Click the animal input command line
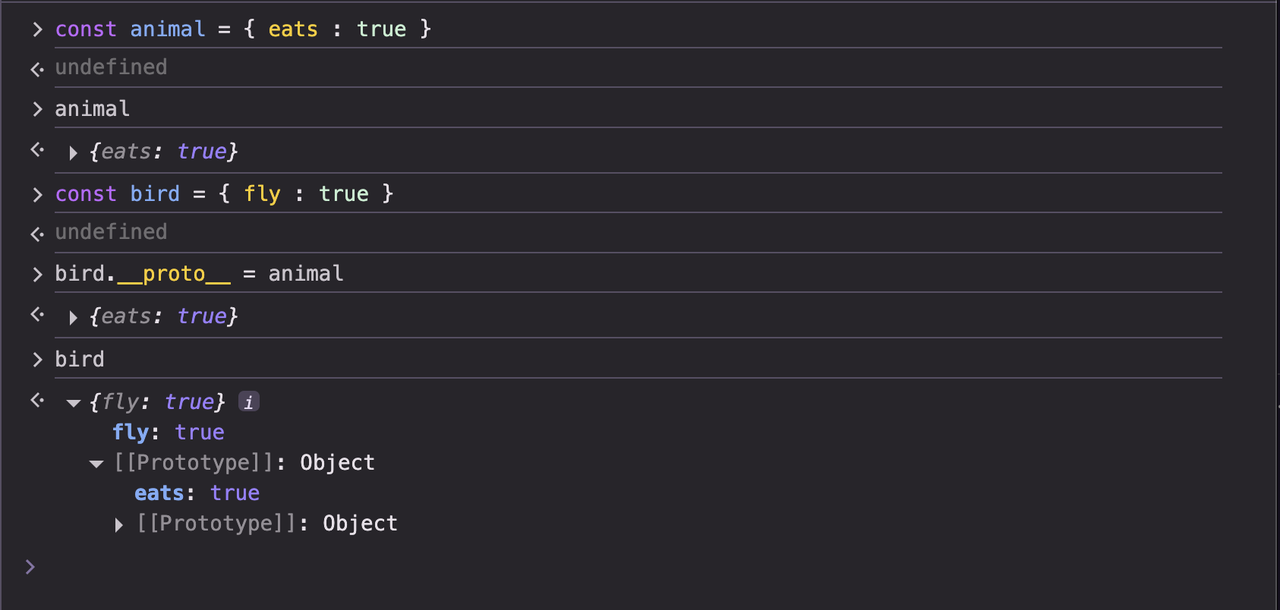 pyautogui.click(x=92, y=108)
